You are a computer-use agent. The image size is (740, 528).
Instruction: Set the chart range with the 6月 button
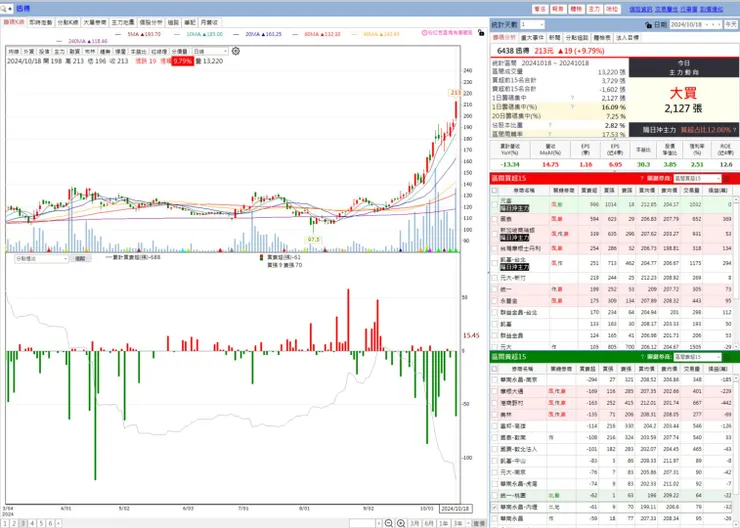click(429, 523)
